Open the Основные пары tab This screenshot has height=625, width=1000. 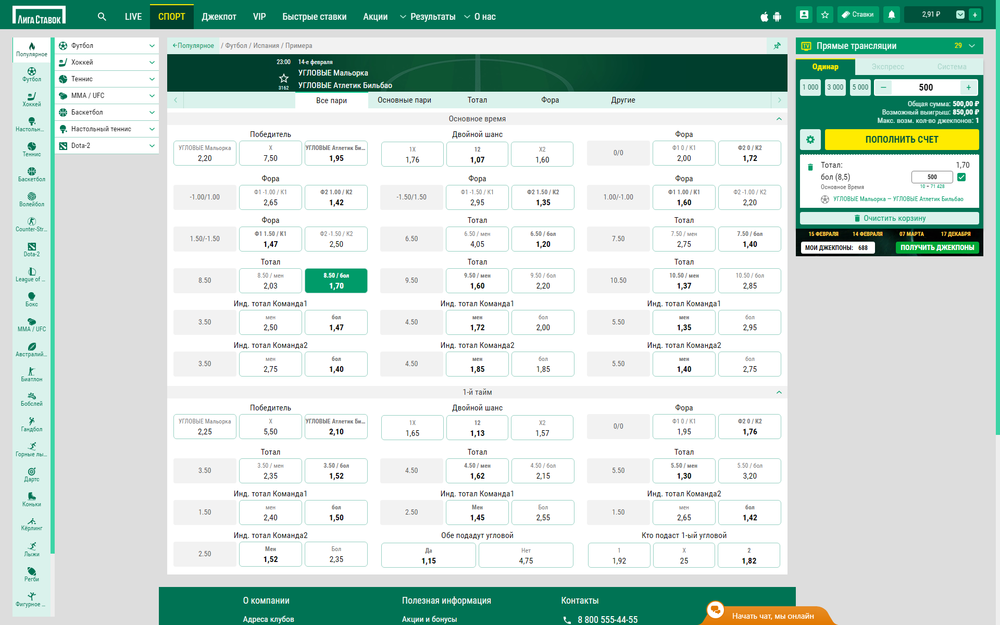tap(404, 100)
